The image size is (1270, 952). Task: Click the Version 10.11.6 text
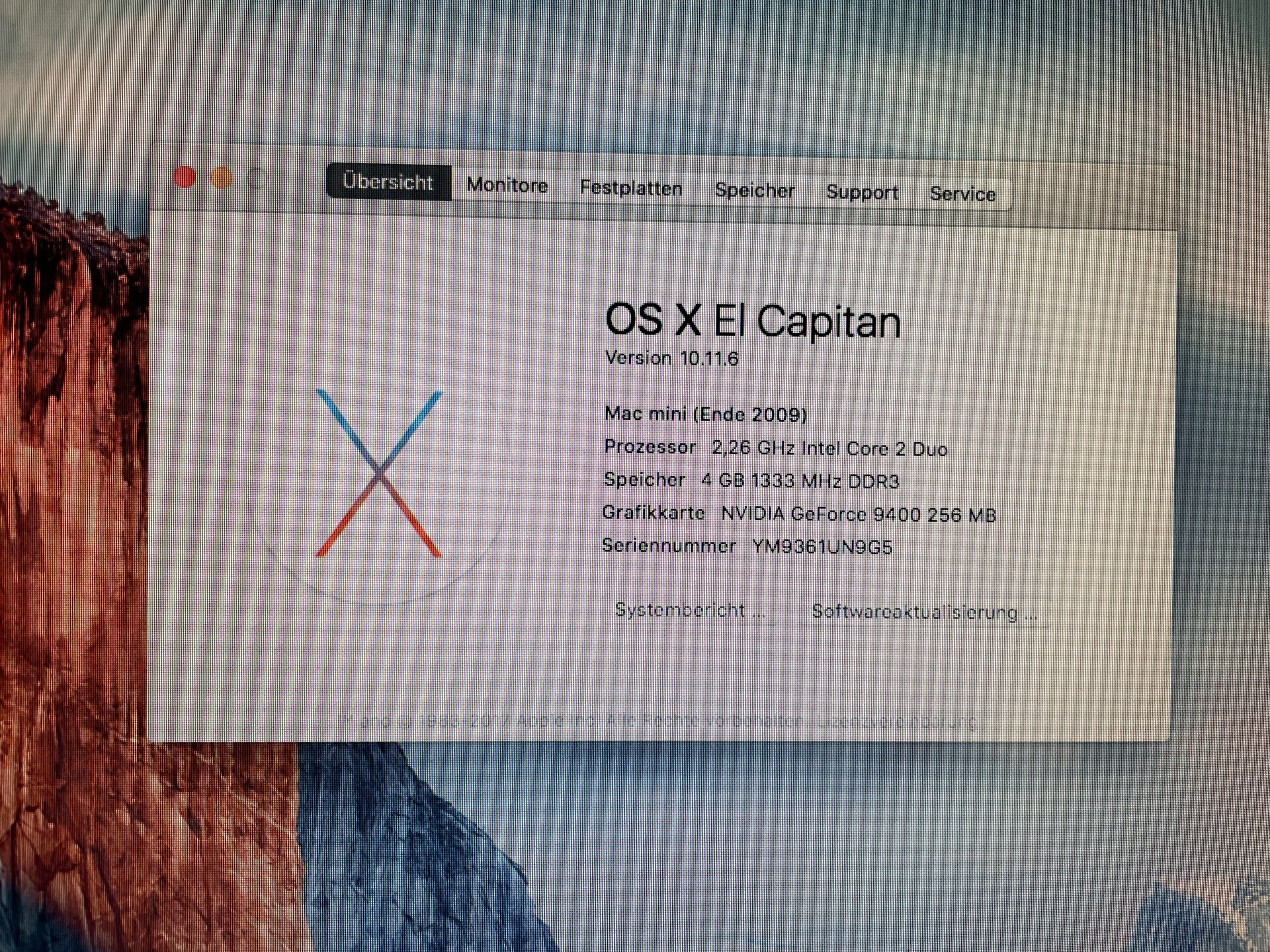click(x=671, y=358)
